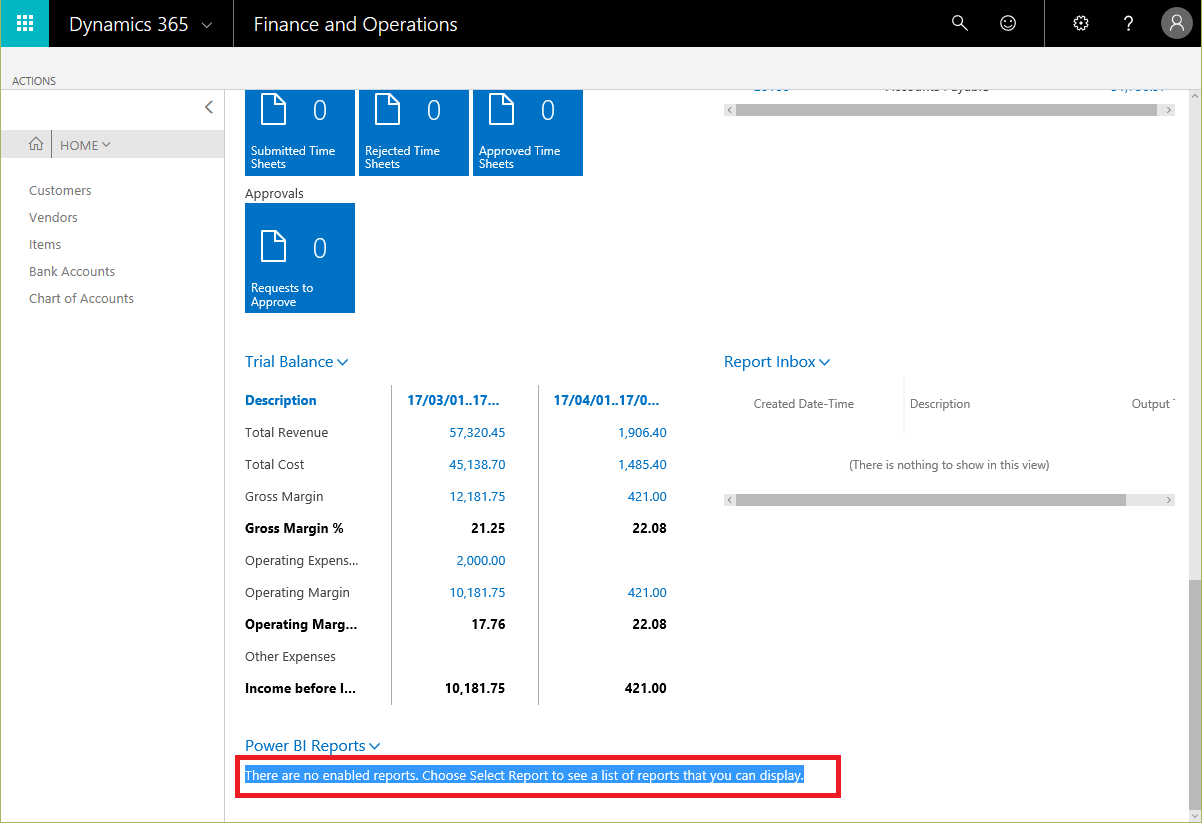Image resolution: width=1202 pixels, height=823 pixels.
Task: Open the search magnifier icon
Action: (x=960, y=23)
